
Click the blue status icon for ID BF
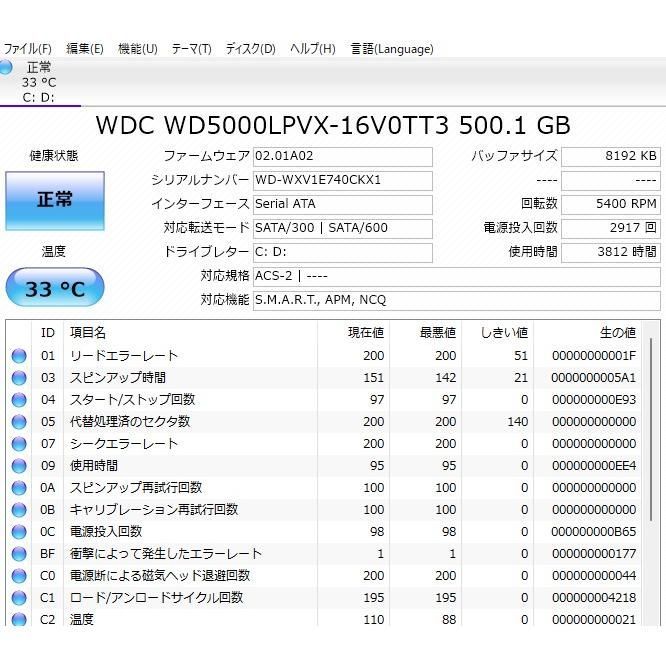coord(19,554)
